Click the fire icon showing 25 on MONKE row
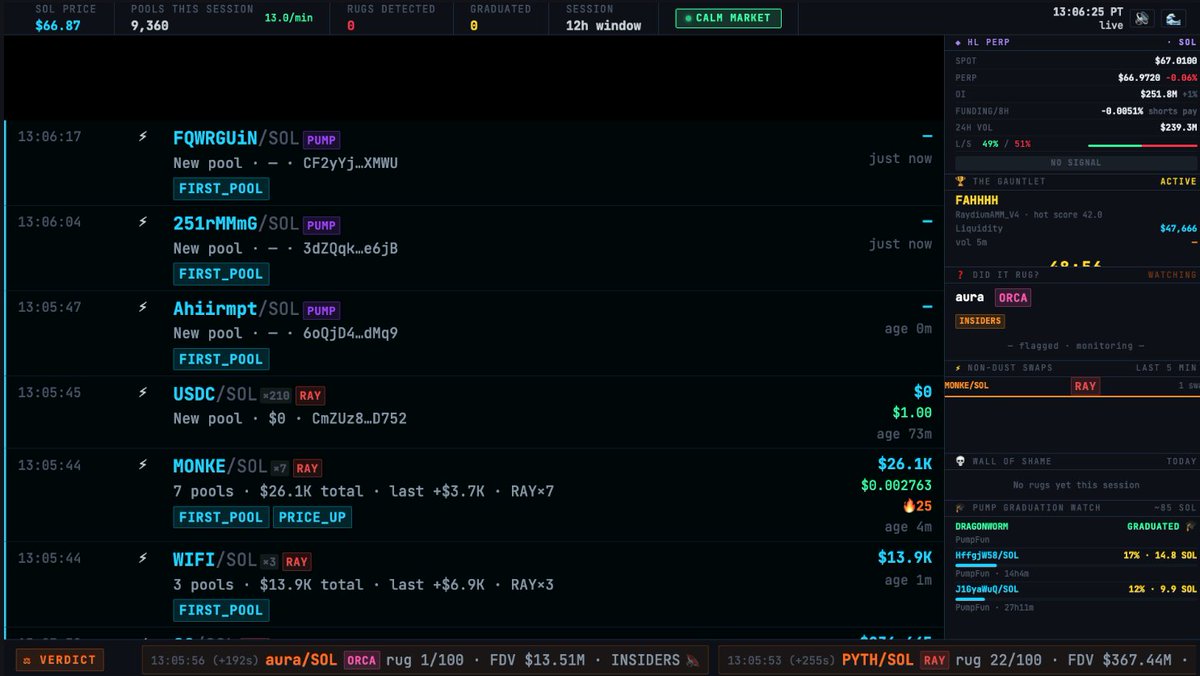This screenshot has height=676, width=1200. [x=908, y=506]
